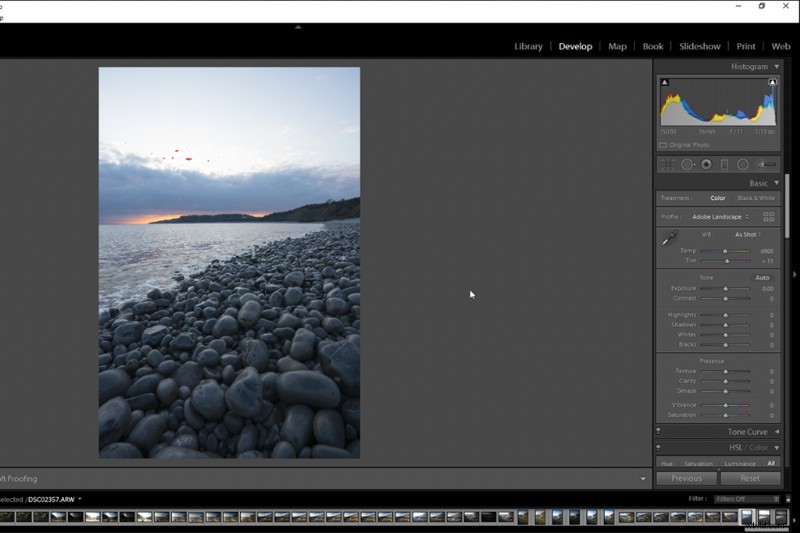The height and width of the screenshot is (533, 800).
Task: Click the Exposure slider handle
Action: point(726,289)
